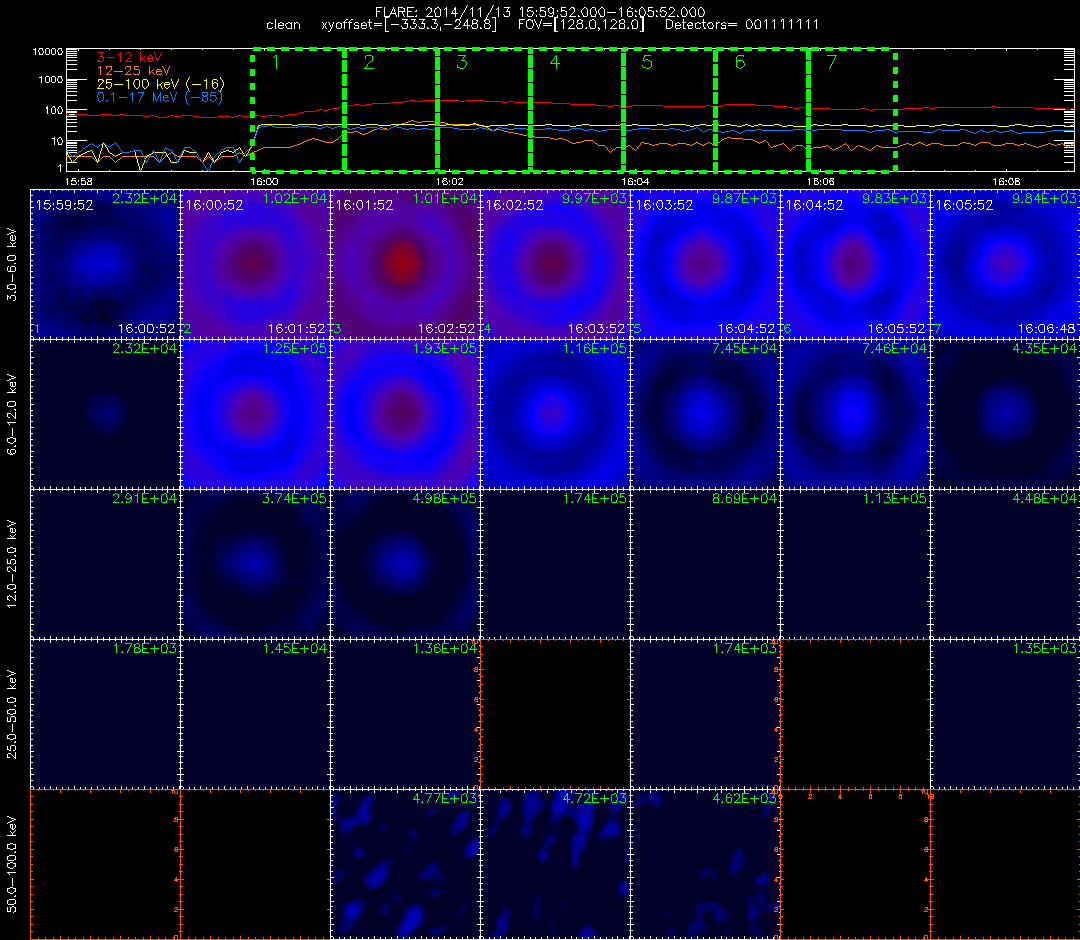
Task: Open the 6.0-12.0 keV image with peak 4.35E+04
Action: (1006, 415)
